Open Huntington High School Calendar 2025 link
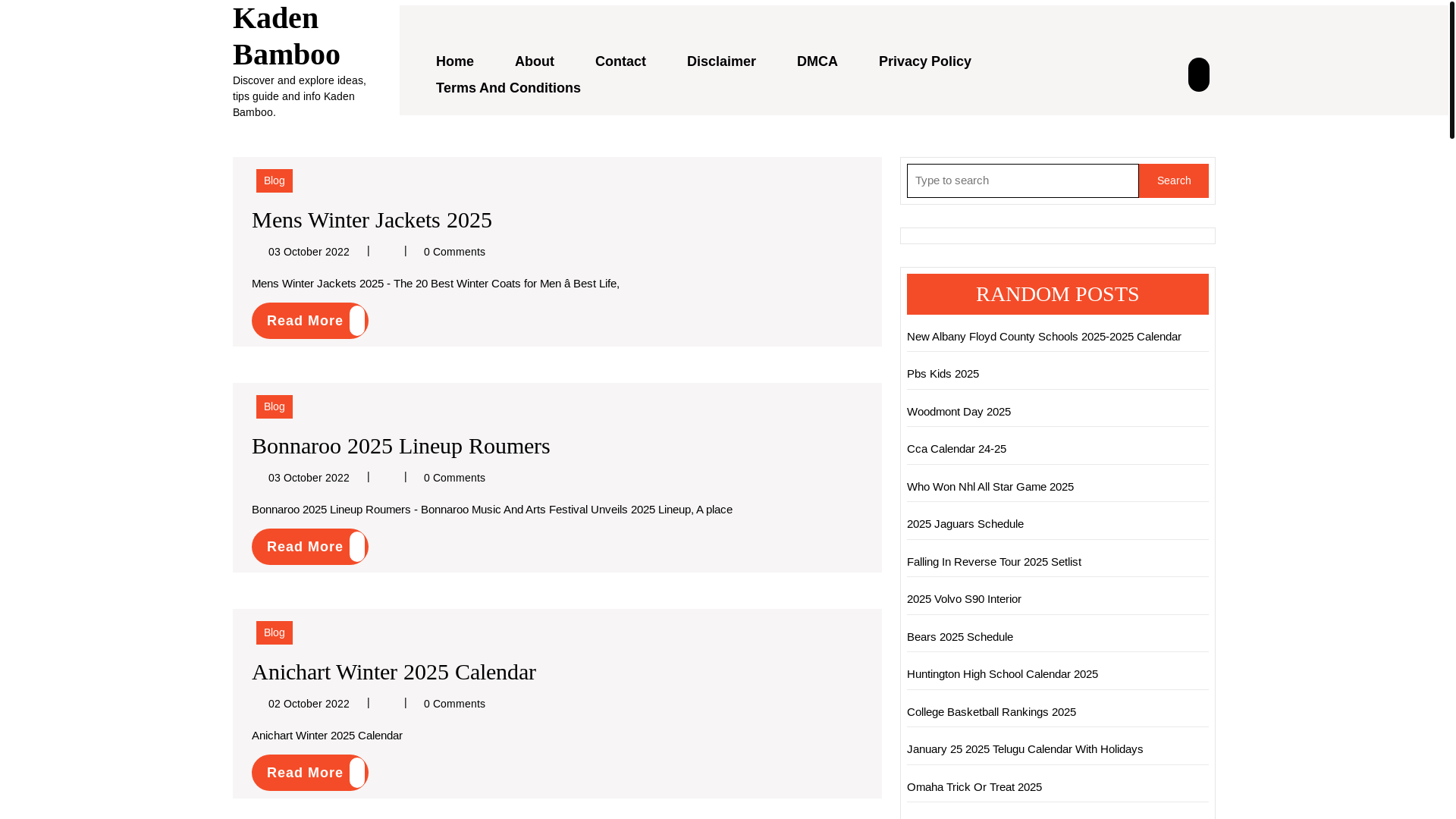 (1002, 674)
